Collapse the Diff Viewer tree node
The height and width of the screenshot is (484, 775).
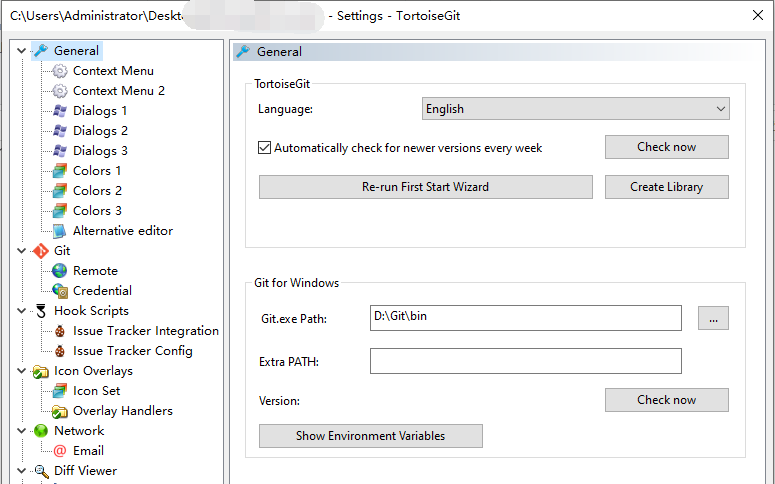point(21,471)
